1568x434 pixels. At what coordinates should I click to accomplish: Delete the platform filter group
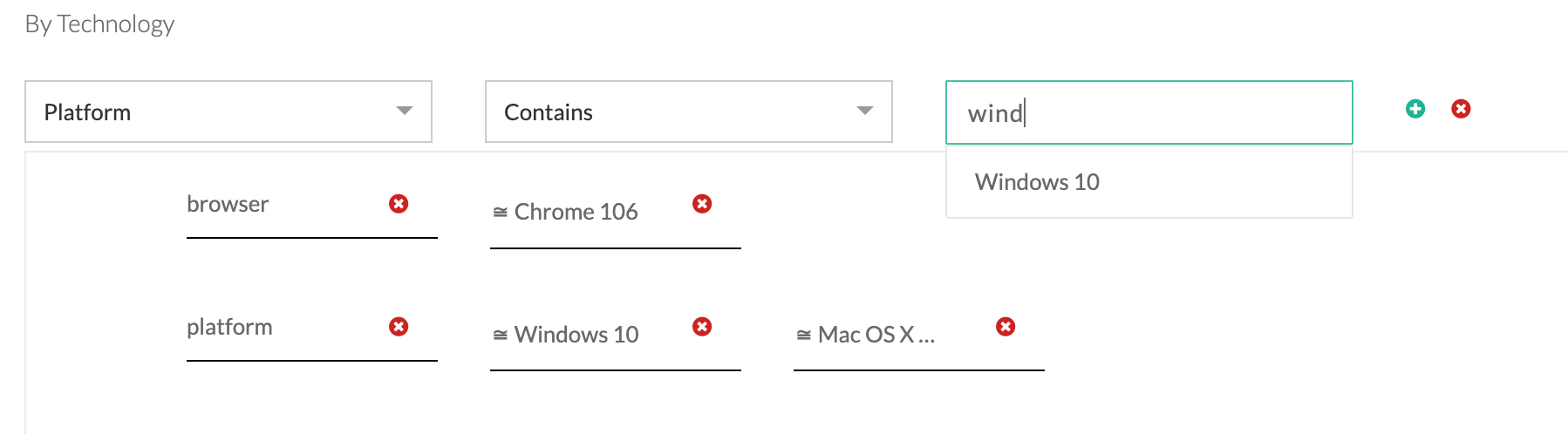coord(399,327)
